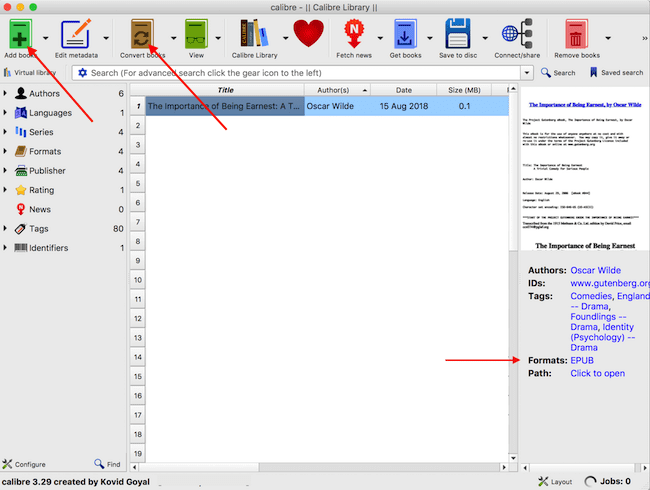Open the search history dropdown

click(526, 73)
